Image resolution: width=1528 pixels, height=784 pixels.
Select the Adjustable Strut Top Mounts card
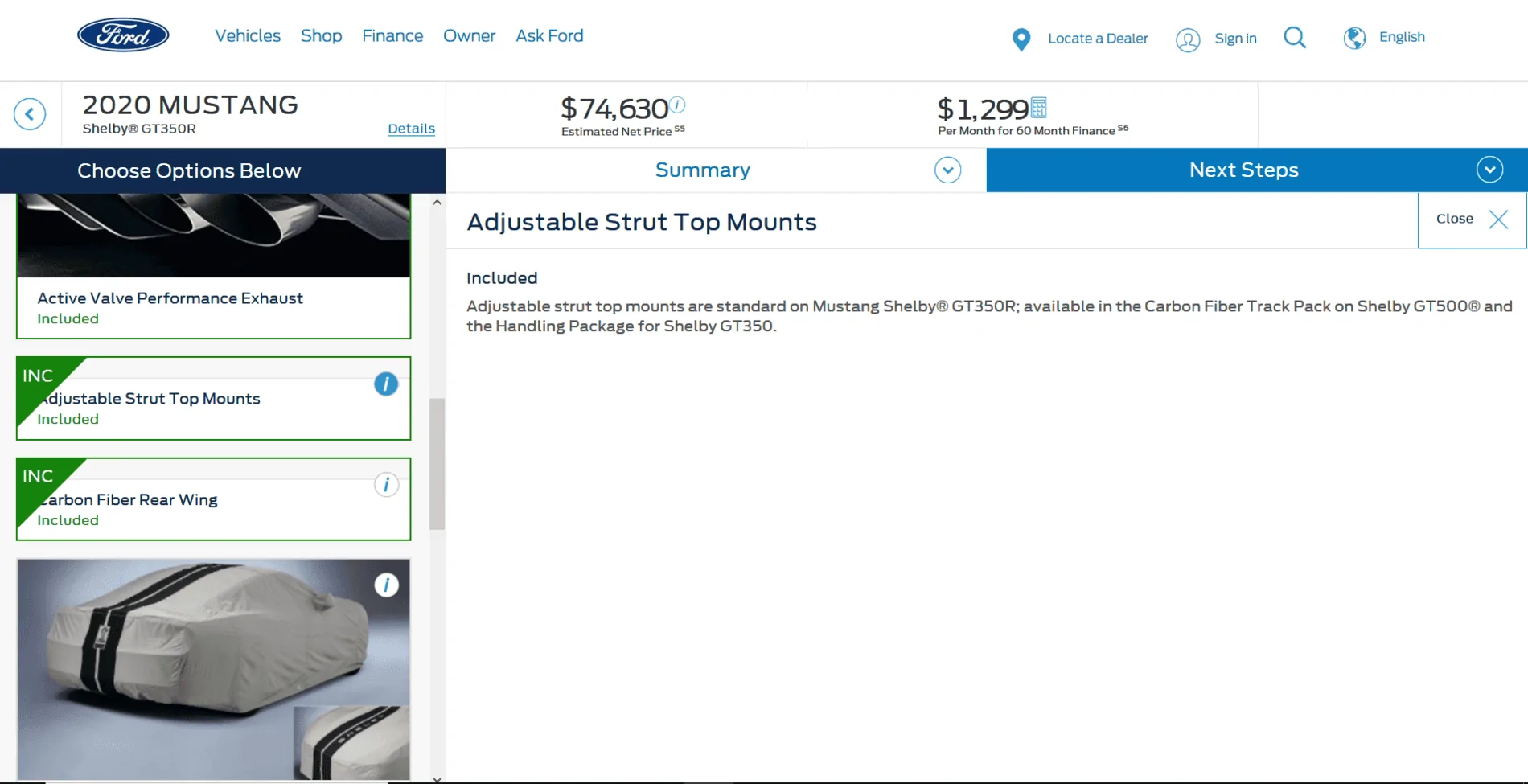(x=214, y=399)
